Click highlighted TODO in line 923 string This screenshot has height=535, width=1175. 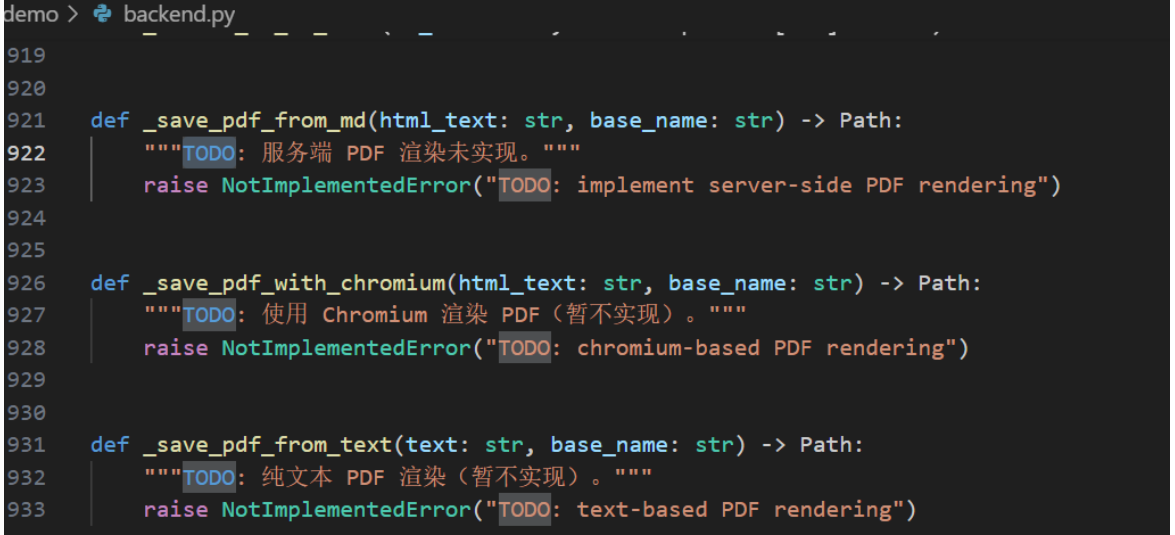click(524, 185)
